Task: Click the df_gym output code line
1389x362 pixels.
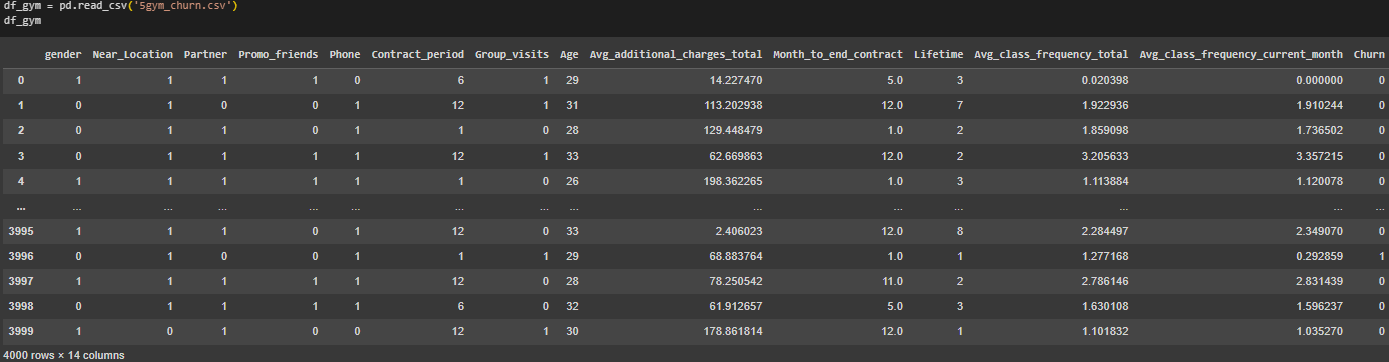Action: point(22,20)
